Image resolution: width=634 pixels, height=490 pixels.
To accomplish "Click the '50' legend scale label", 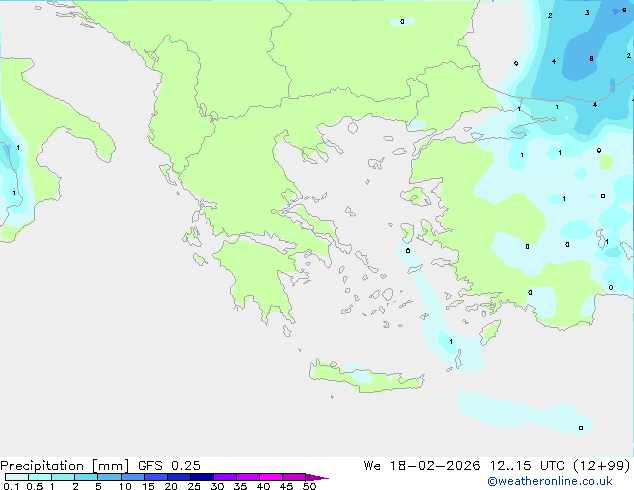I will [310, 486].
